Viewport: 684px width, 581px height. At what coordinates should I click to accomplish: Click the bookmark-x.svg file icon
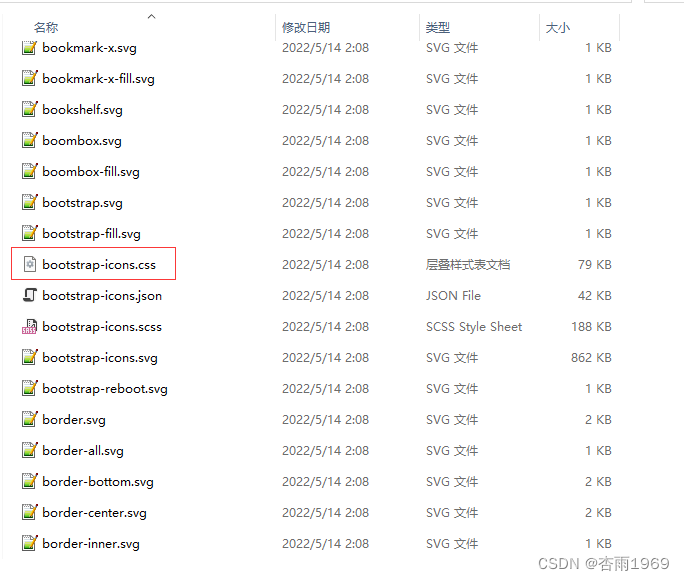click(x=30, y=48)
